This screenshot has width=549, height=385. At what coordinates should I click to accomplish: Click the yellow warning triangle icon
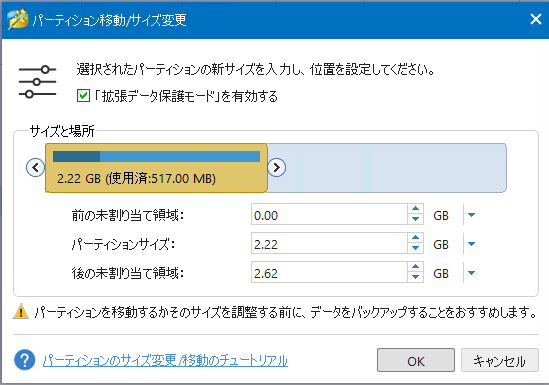[x=21, y=312]
